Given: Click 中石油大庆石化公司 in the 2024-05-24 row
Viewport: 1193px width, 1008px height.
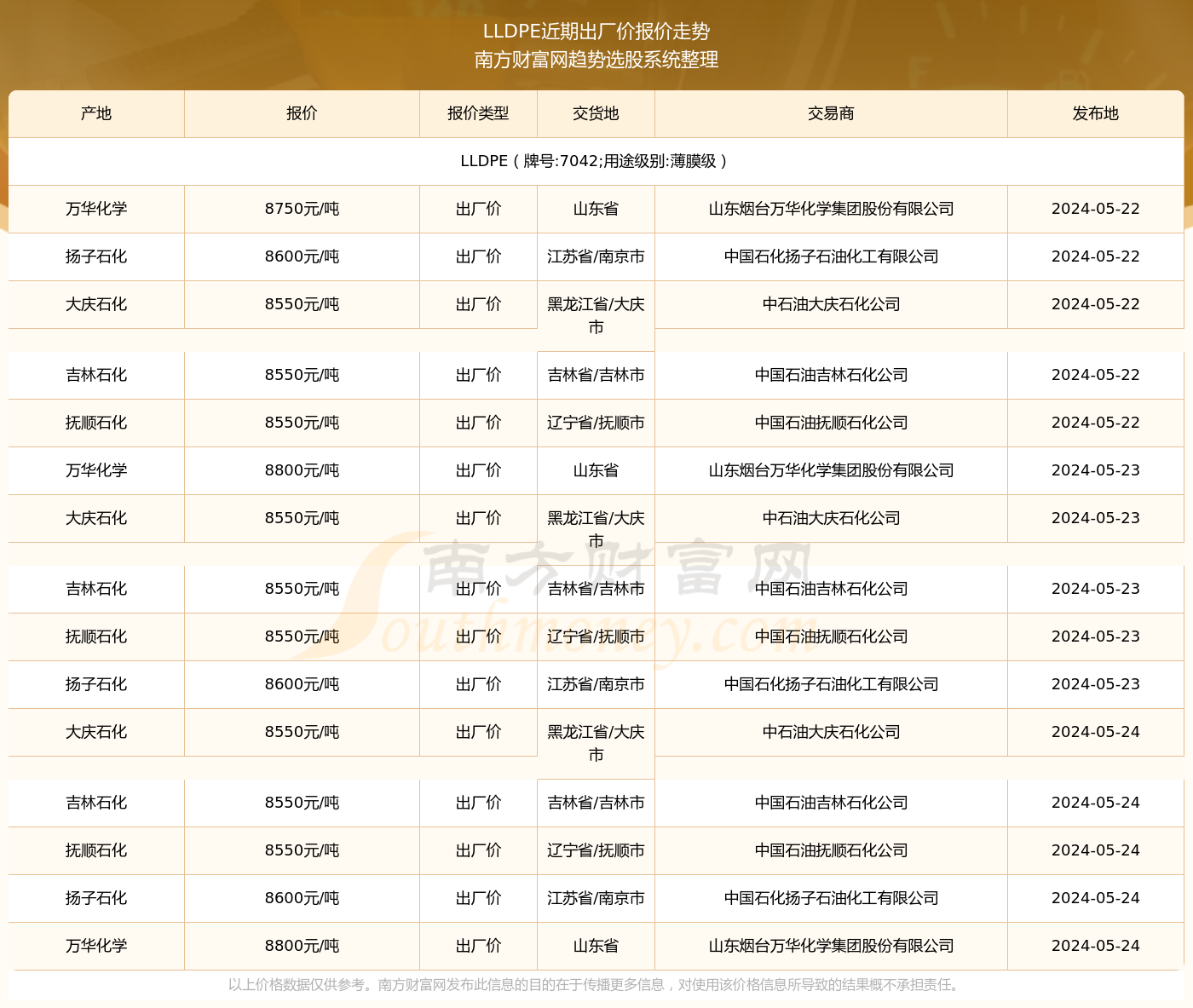Looking at the screenshot, I should (x=831, y=732).
